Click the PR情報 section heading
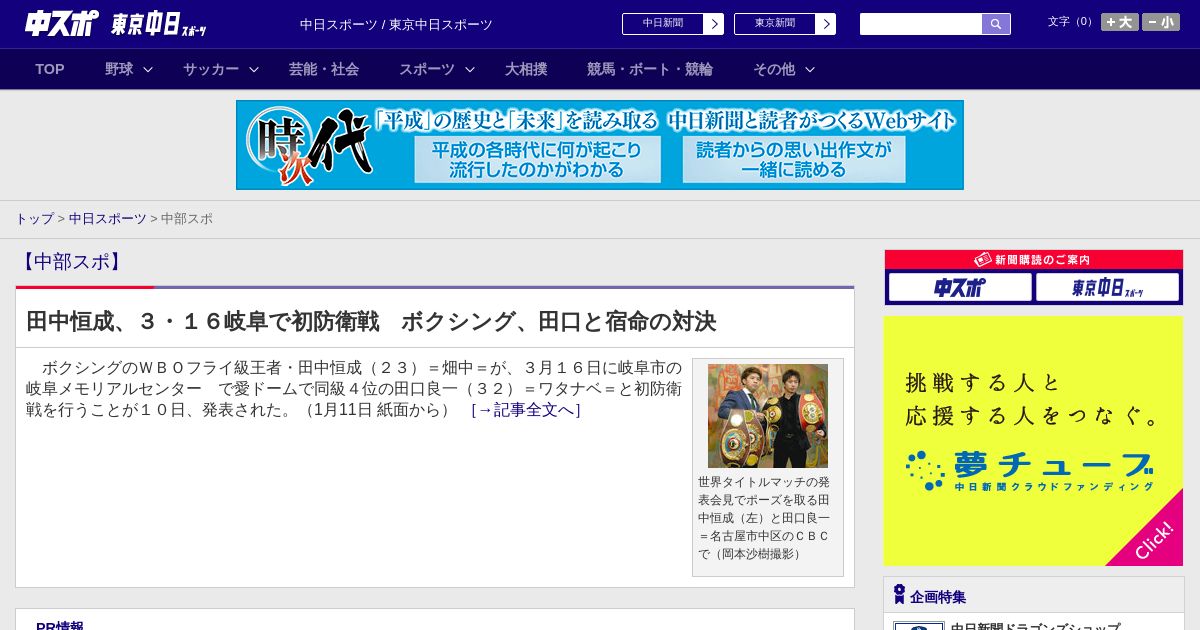1200x630 pixels. (x=60, y=626)
